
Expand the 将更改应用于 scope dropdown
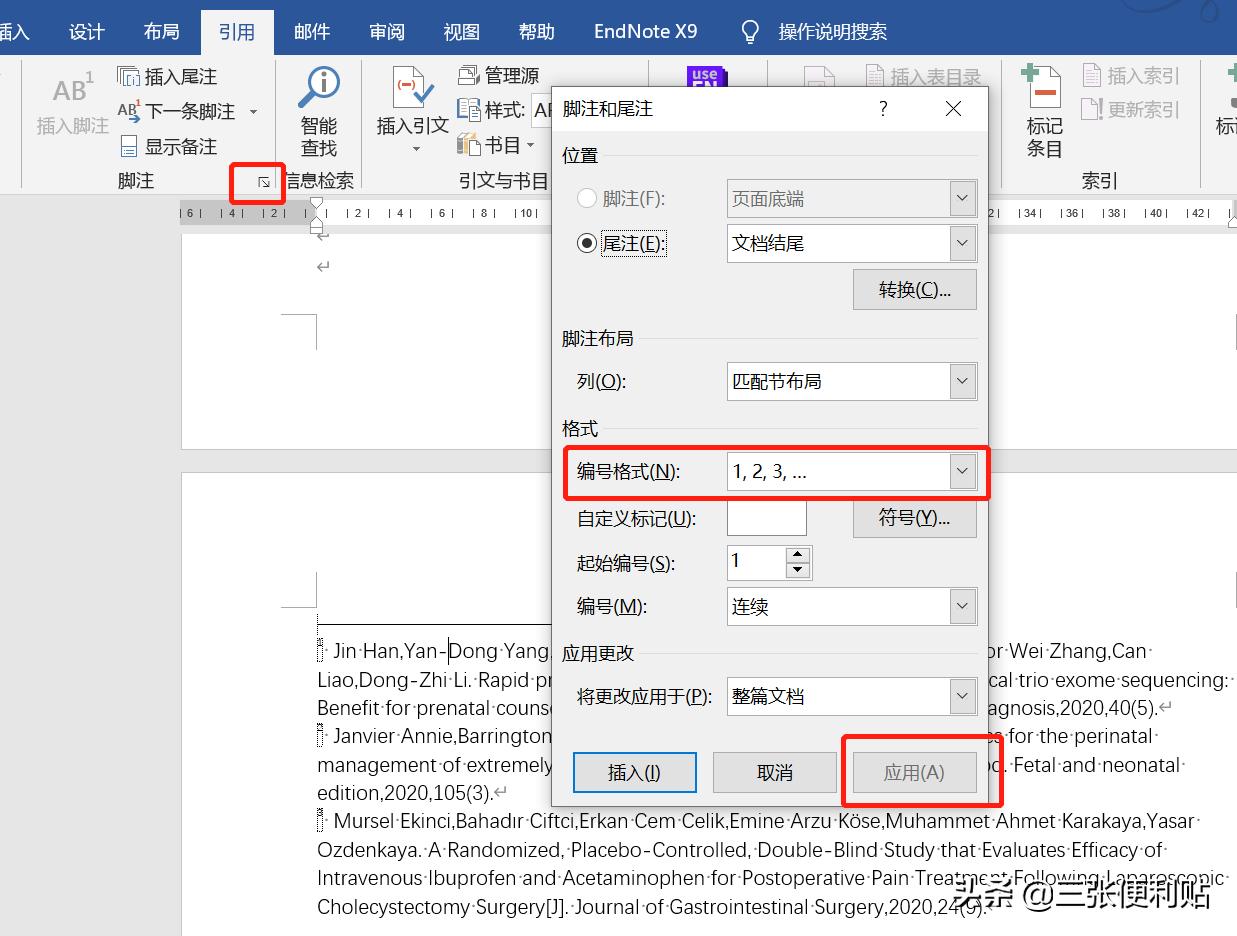click(961, 696)
